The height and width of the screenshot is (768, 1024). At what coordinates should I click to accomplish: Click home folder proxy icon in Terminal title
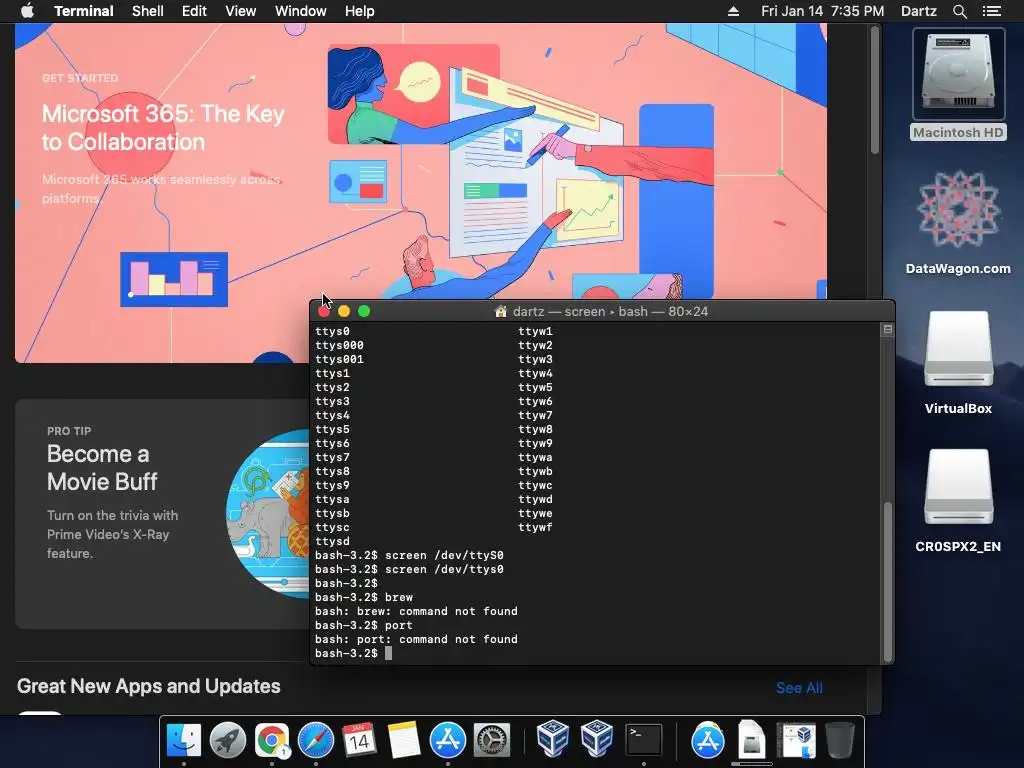pos(501,312)
